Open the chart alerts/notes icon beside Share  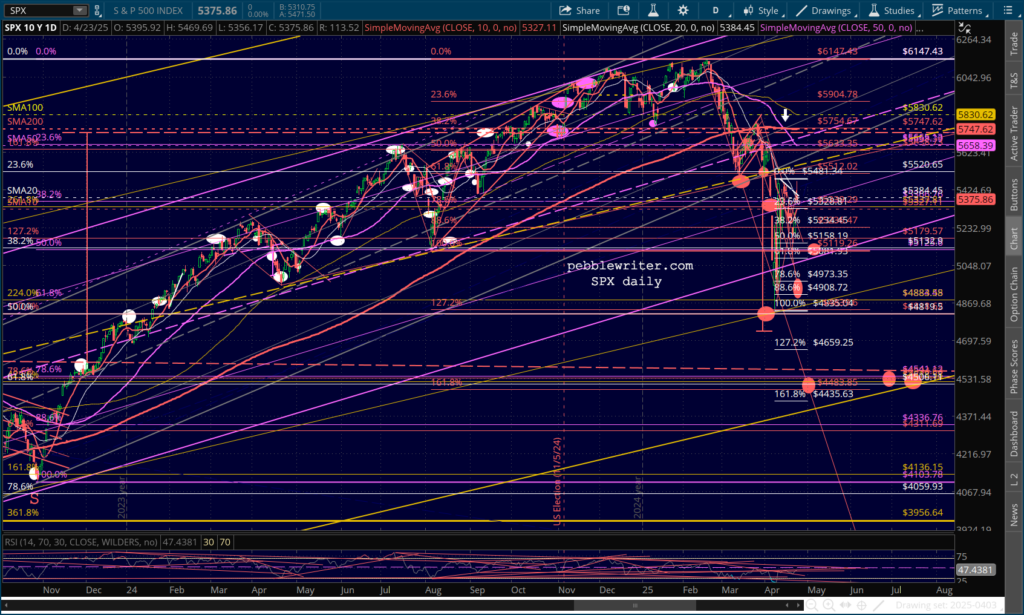click(624, 10)
